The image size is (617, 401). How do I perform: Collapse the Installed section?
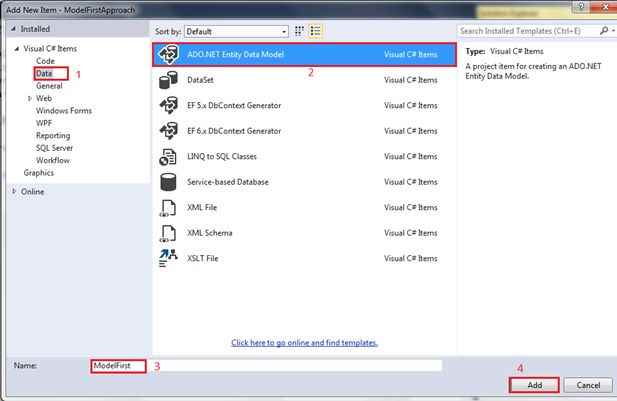pos(14,29)
